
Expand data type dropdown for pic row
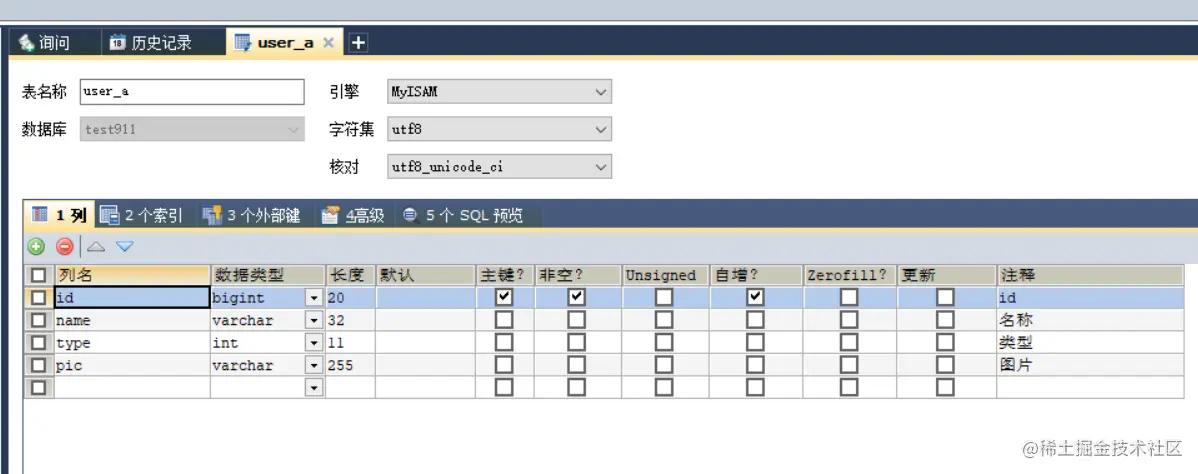pyautogui.click(x=314, y=365)
